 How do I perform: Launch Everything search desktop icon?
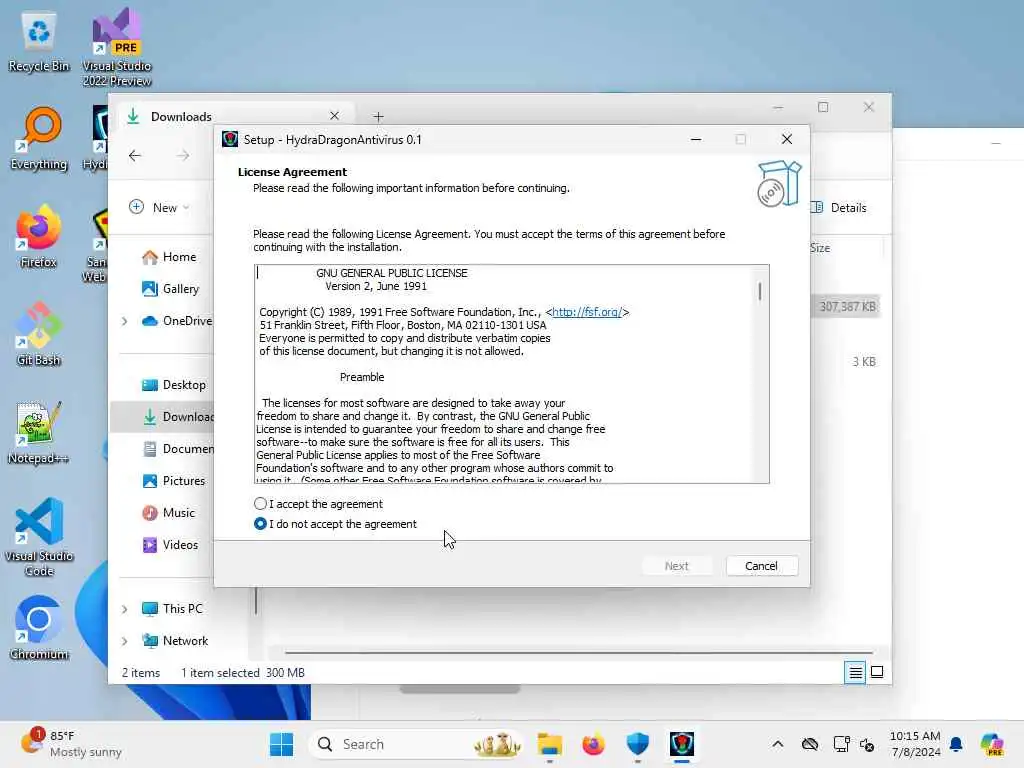coord(39,139)
